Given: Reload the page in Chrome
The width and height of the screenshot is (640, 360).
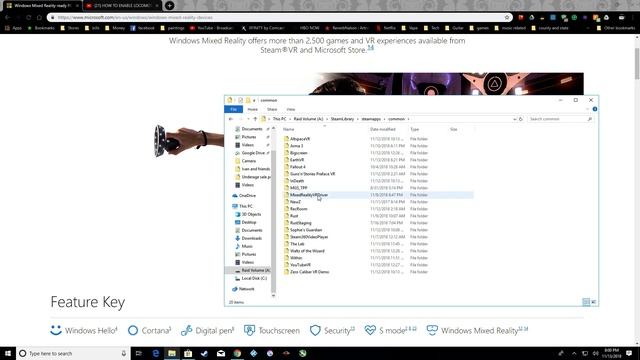Looking at the screenshot, I should [x=28, y=18].
